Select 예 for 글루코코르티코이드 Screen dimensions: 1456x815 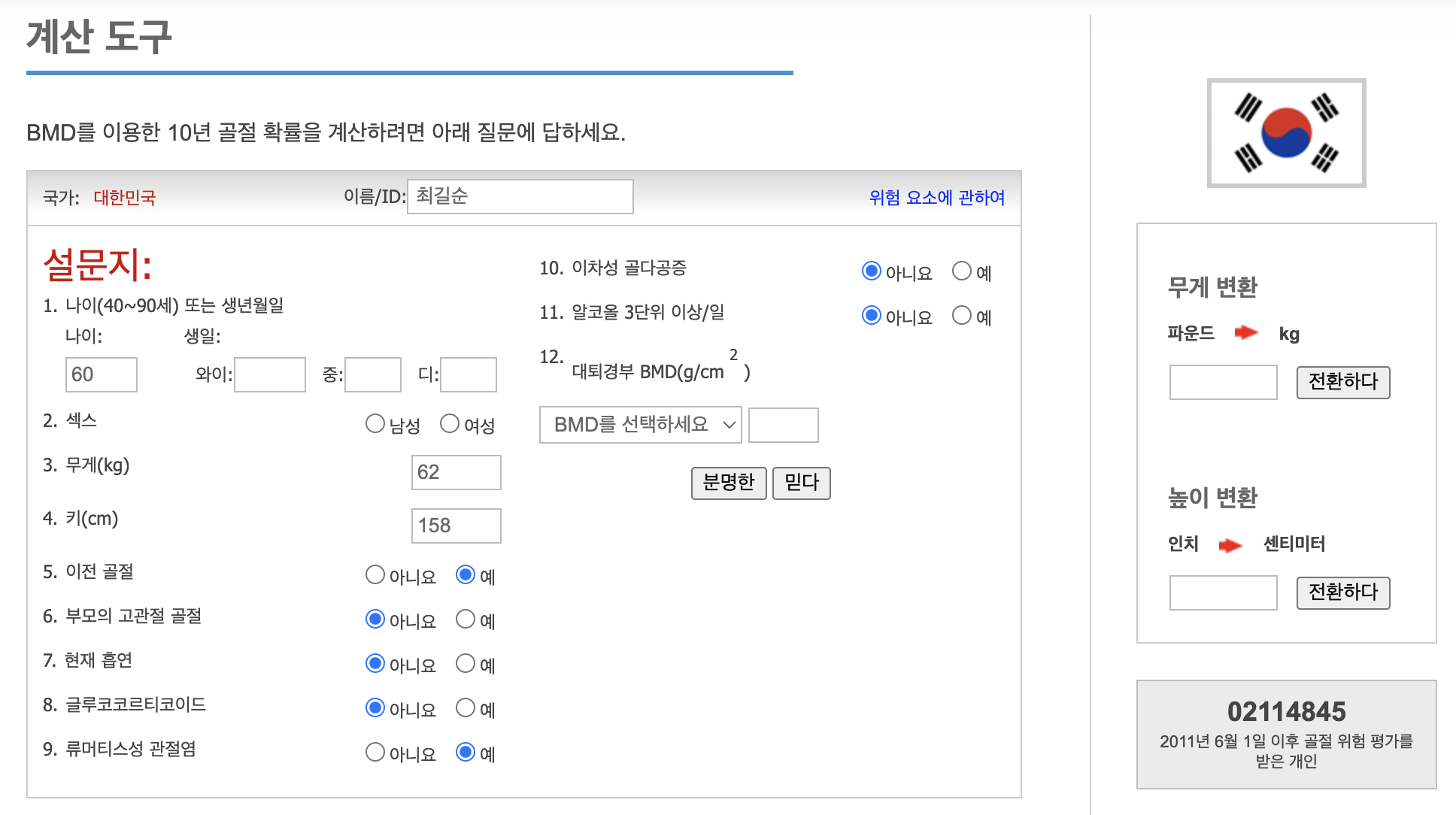point(465,707)
